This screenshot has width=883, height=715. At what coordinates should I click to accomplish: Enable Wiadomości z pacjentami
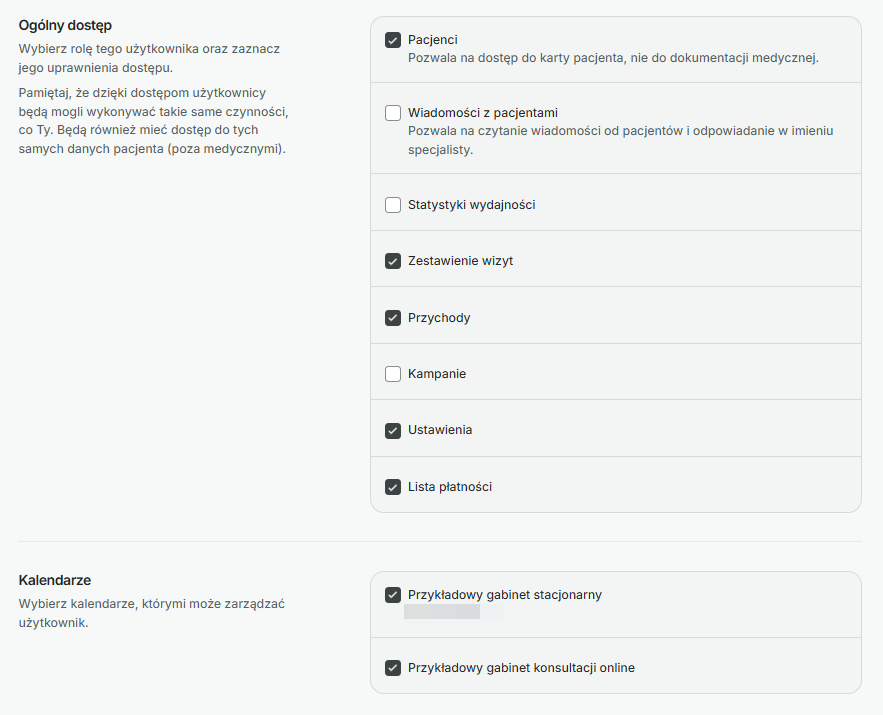coord(393,113)
